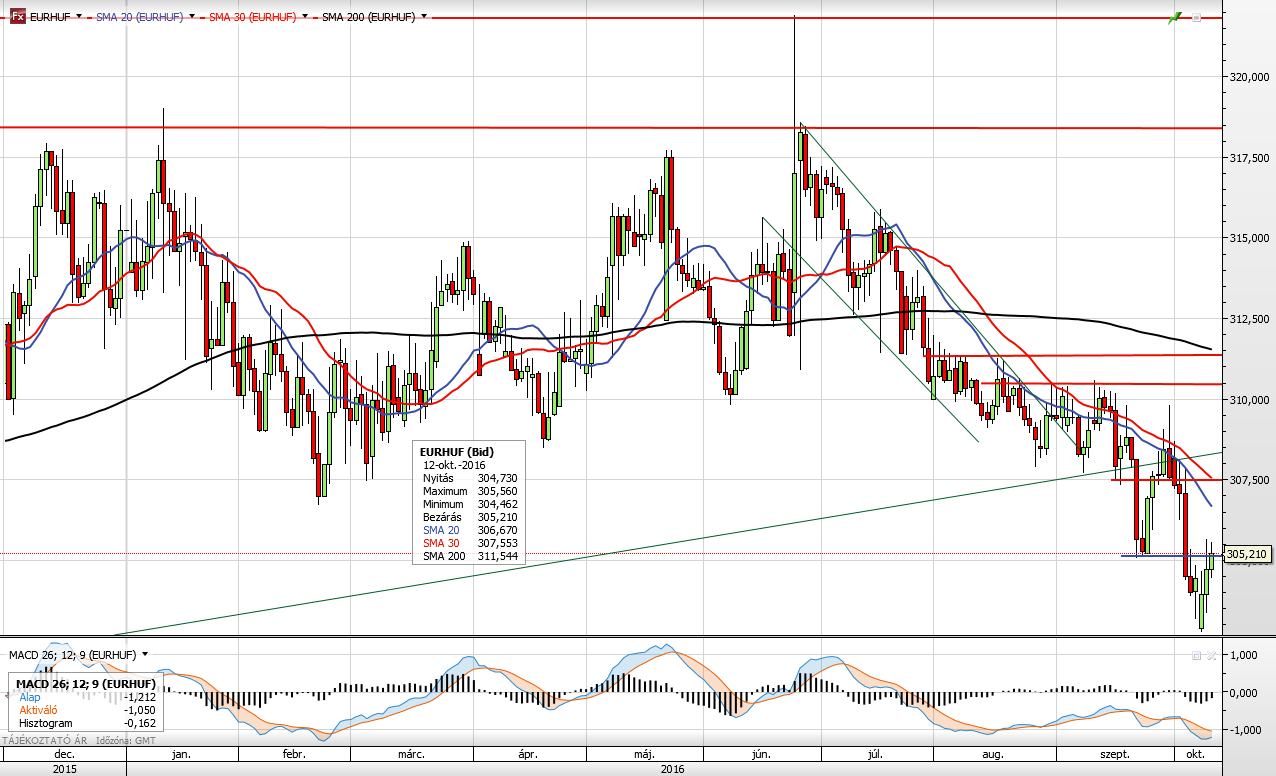Click the 'okt.' month on time axis

coord(1196,754)
